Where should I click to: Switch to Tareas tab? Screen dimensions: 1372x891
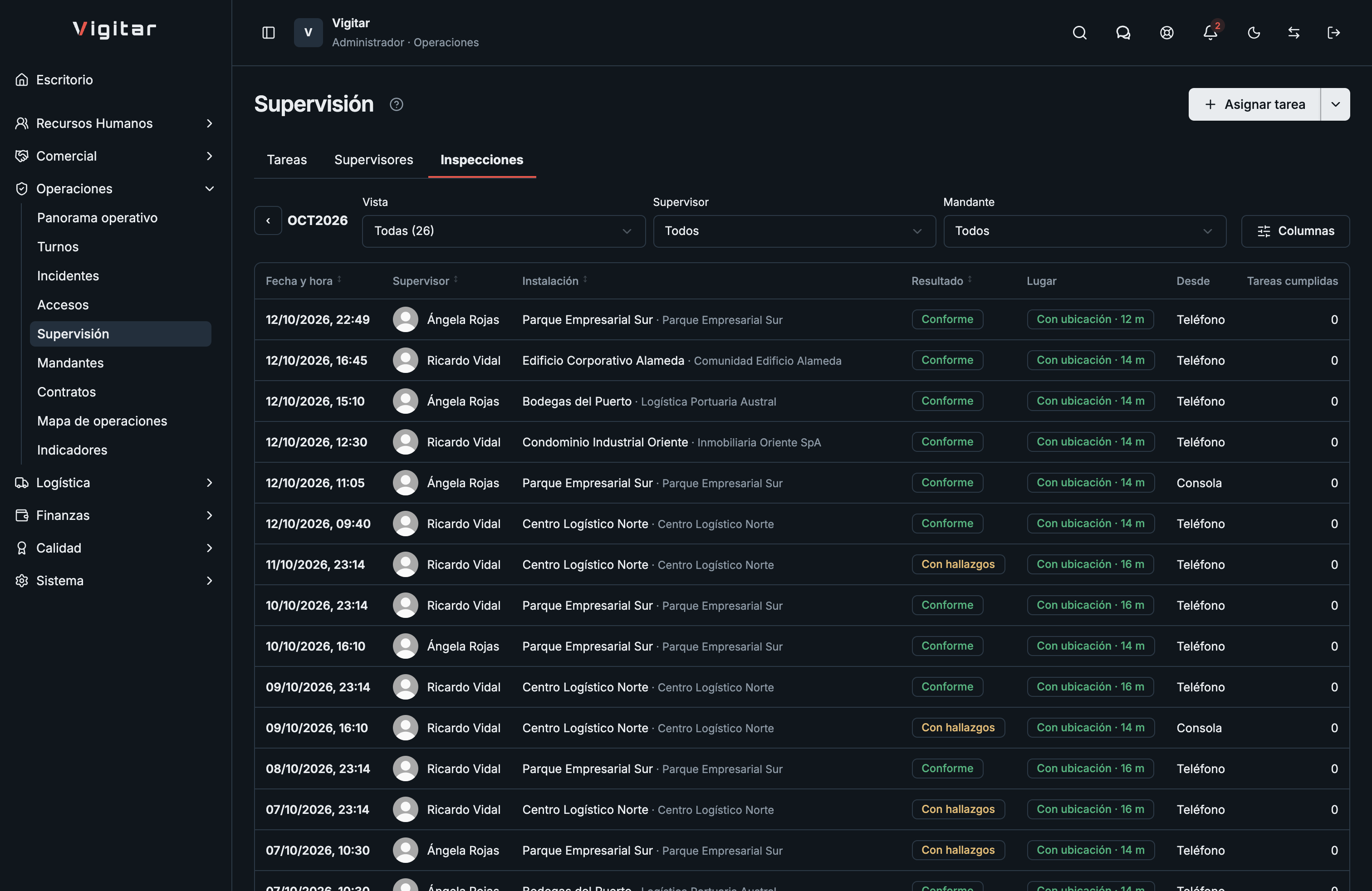[286, 160]
